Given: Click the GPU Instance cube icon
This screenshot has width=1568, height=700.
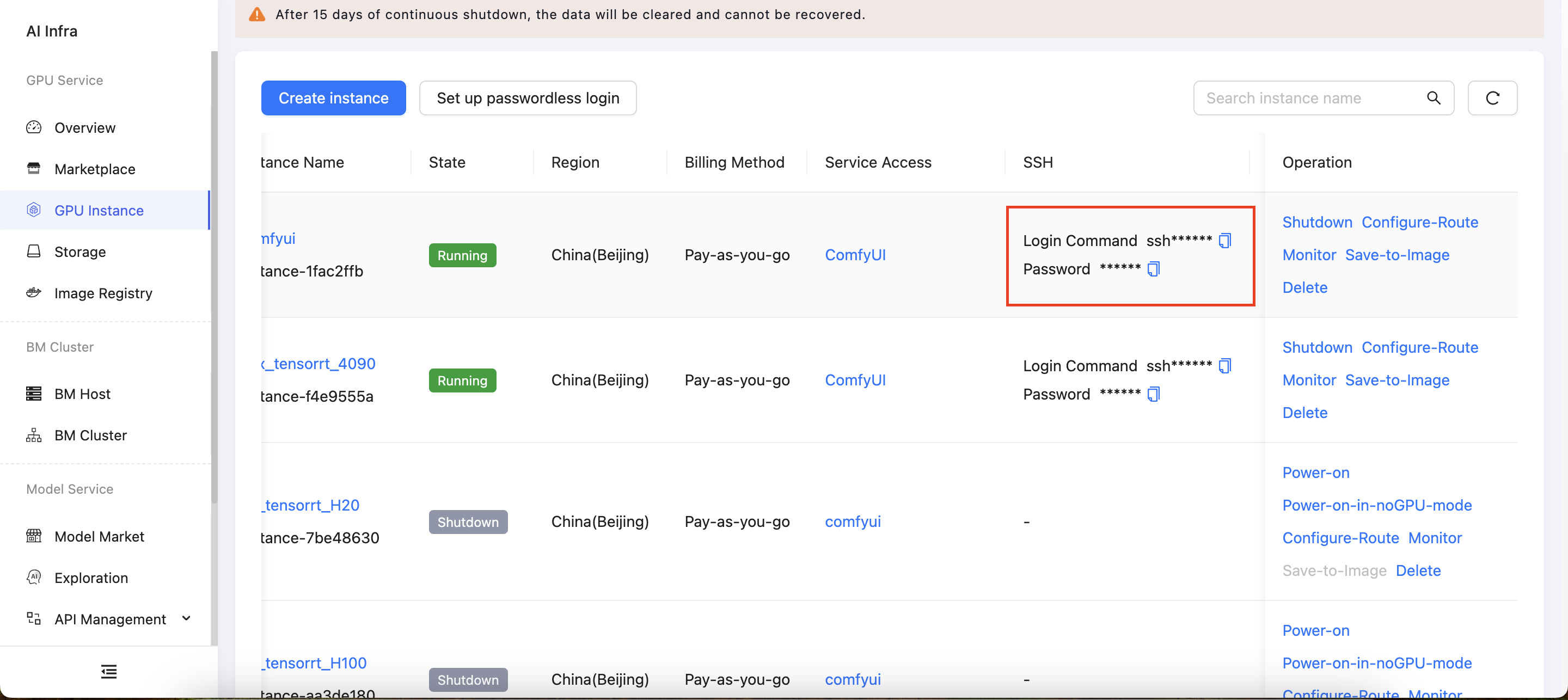Looking at the screenshot, I should click(34, 210).
